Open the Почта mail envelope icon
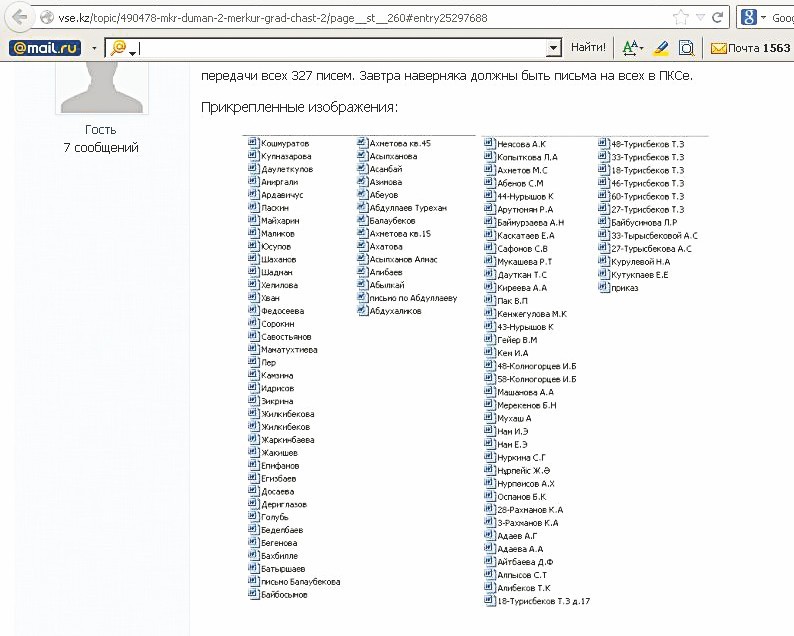This screenshot has width=794, height=636. click(x=718, y=48)
